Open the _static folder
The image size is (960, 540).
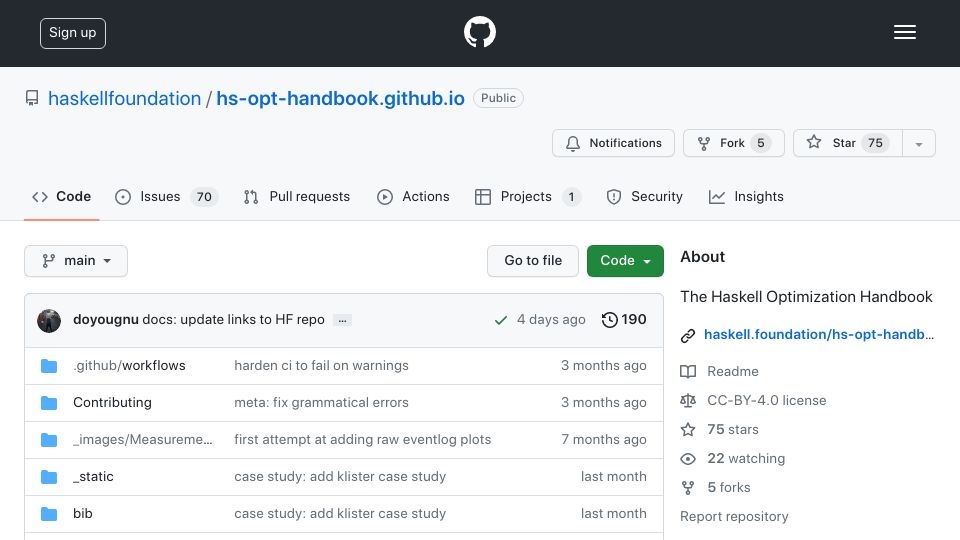[93, 477]
